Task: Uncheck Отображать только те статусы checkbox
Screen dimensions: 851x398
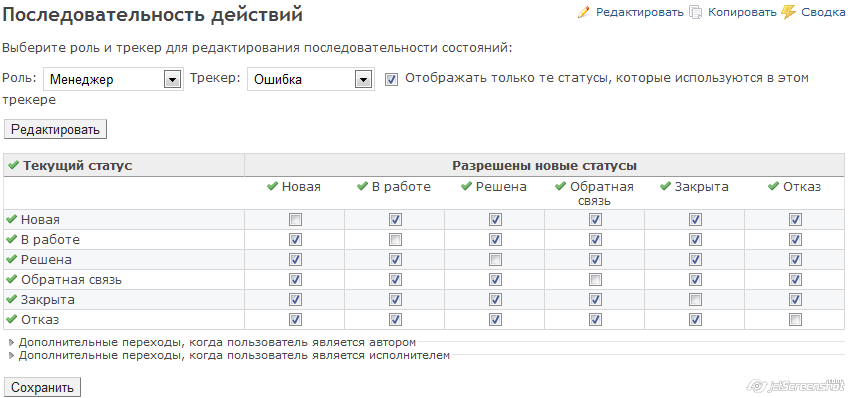Action: 391,79
